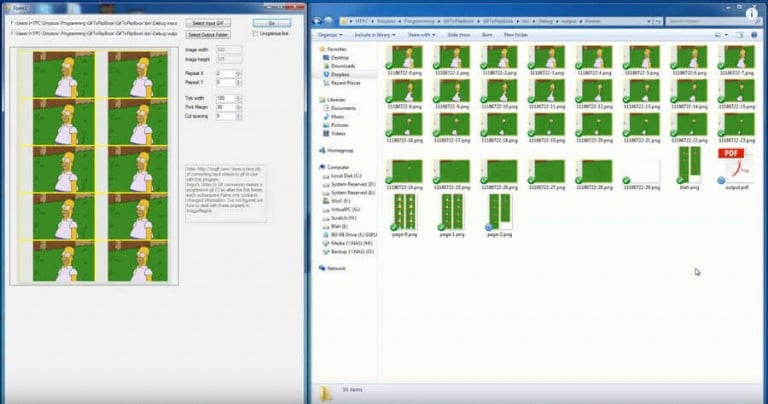Viewport: 768px width, 404px height.
Task: Go to Debug in the address breadcrumb
Action: pos(545,21)
